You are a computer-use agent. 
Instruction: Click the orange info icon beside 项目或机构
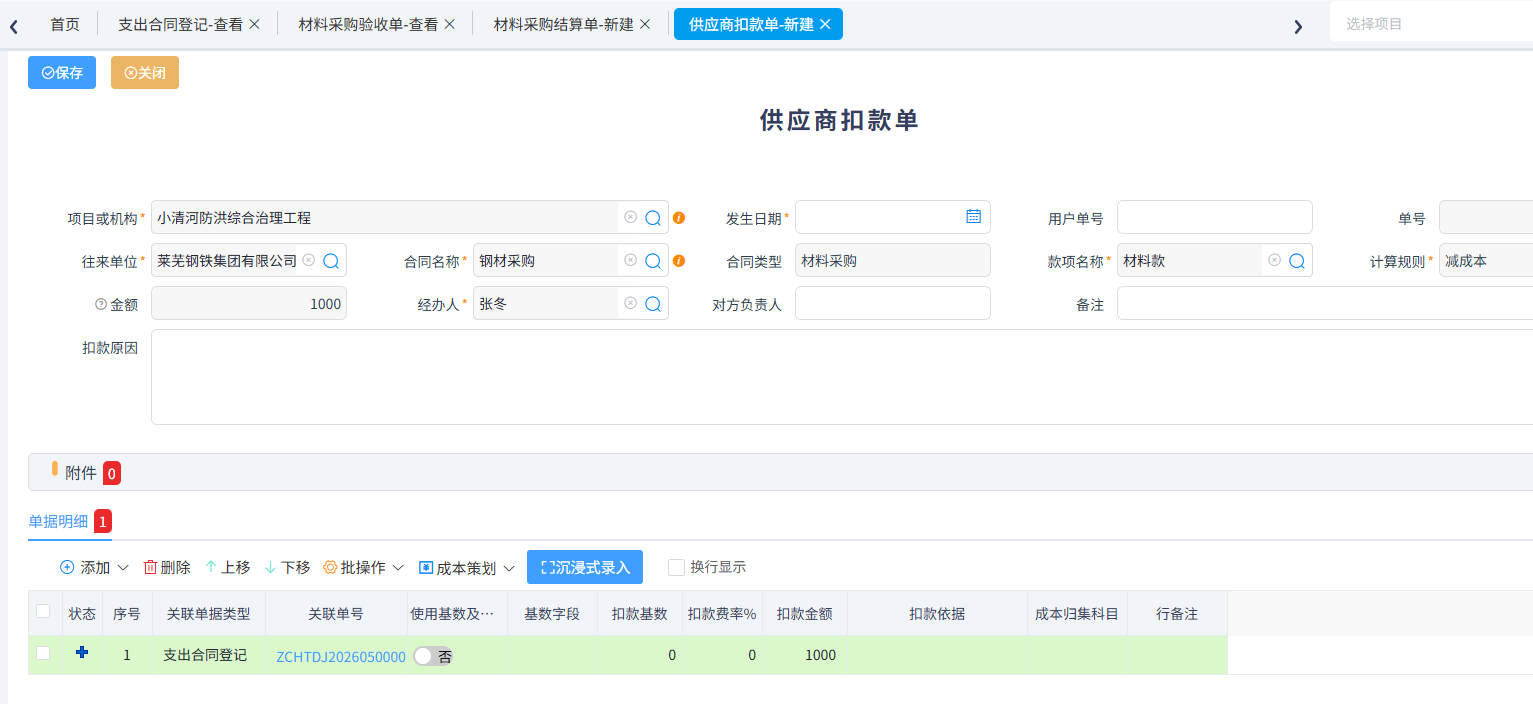pyautogui.click(x=679, y=217)
